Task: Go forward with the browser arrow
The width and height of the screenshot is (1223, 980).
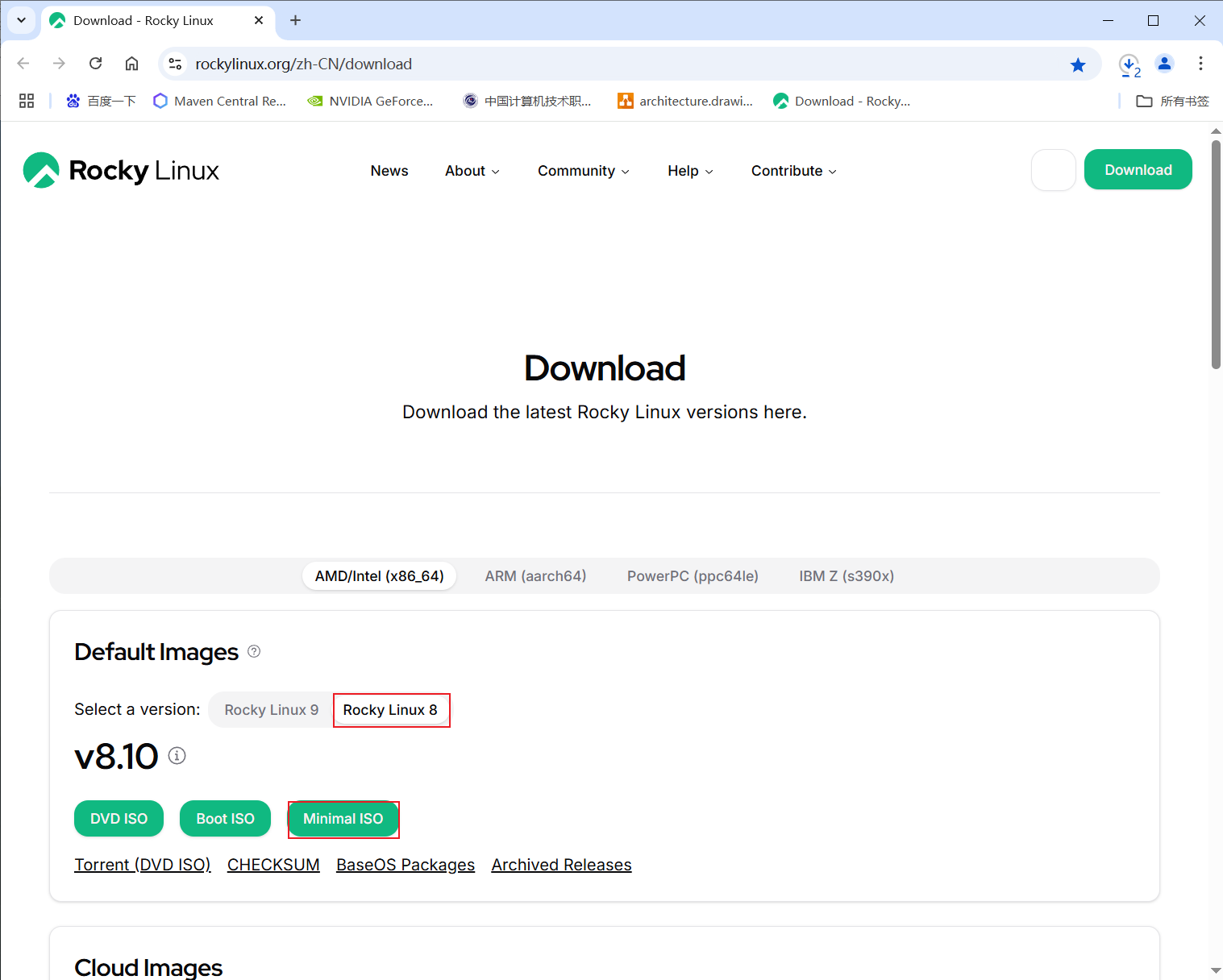Action: point(59,64)
